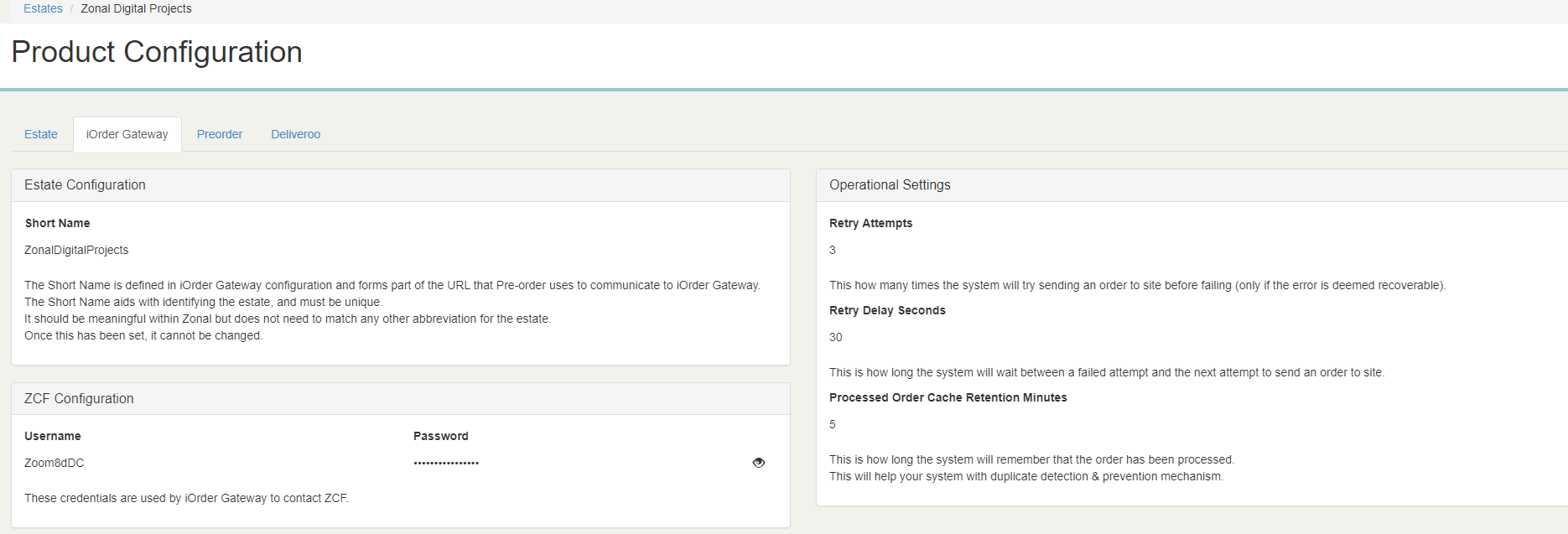Screen dimensions: 1568x534
Task: Click the Estate Configuration panel header
Action: tap(85, 185)
